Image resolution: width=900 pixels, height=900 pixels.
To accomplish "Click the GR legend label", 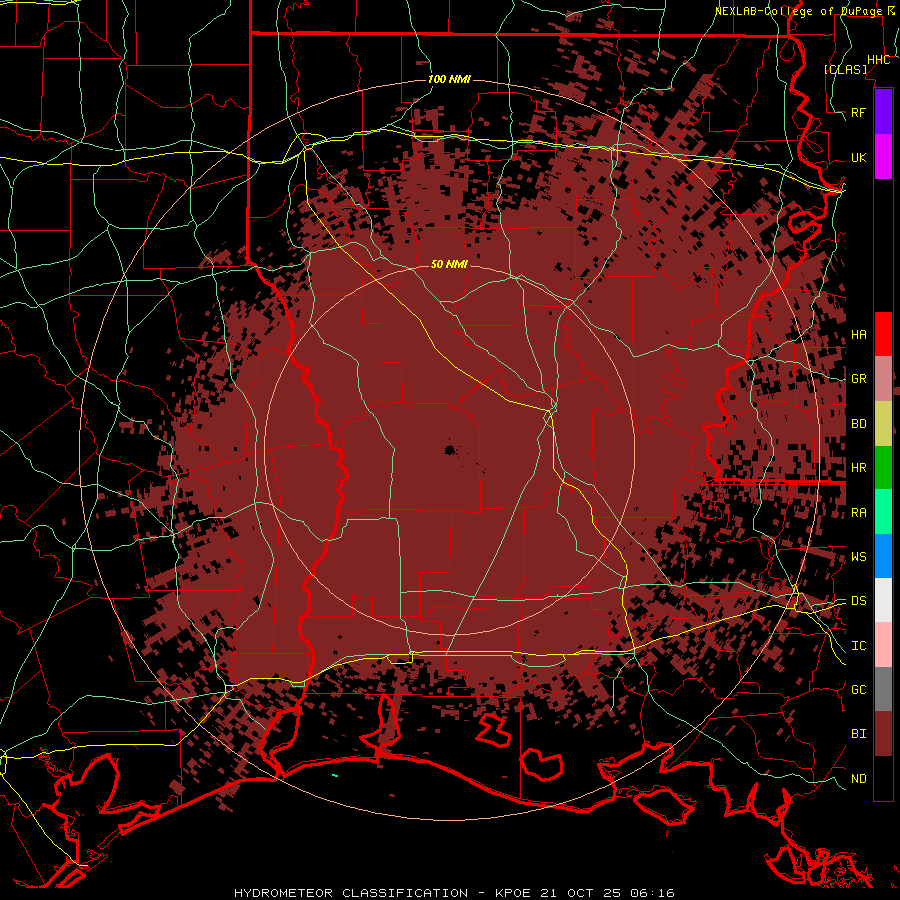I will pos(858,379).
